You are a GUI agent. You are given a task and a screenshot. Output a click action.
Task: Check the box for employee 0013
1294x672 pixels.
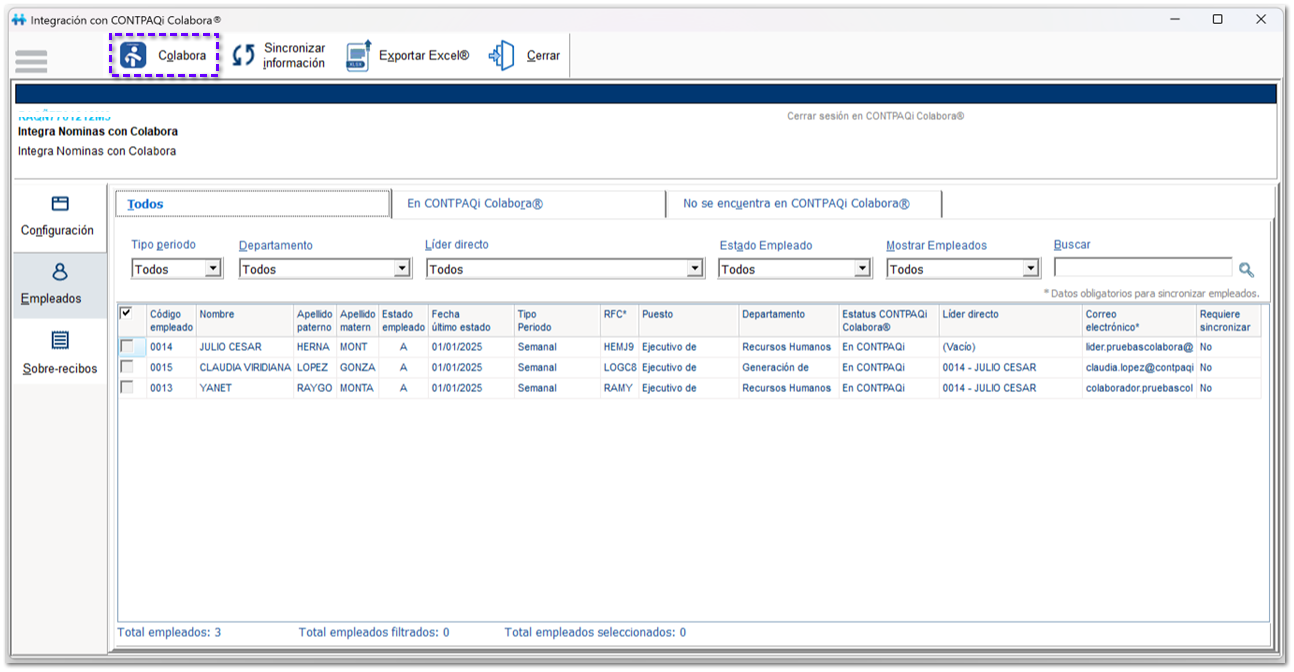[126, 387]
